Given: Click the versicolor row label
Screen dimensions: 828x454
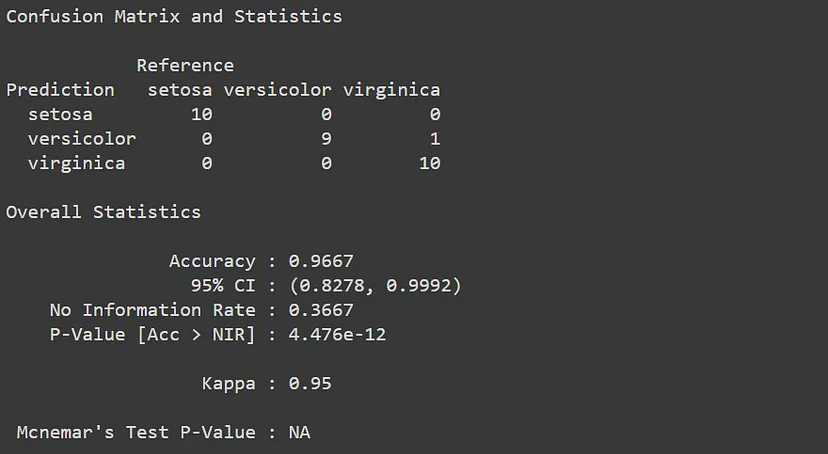Looking at the screenshot, I should click(x=82, y=139).
